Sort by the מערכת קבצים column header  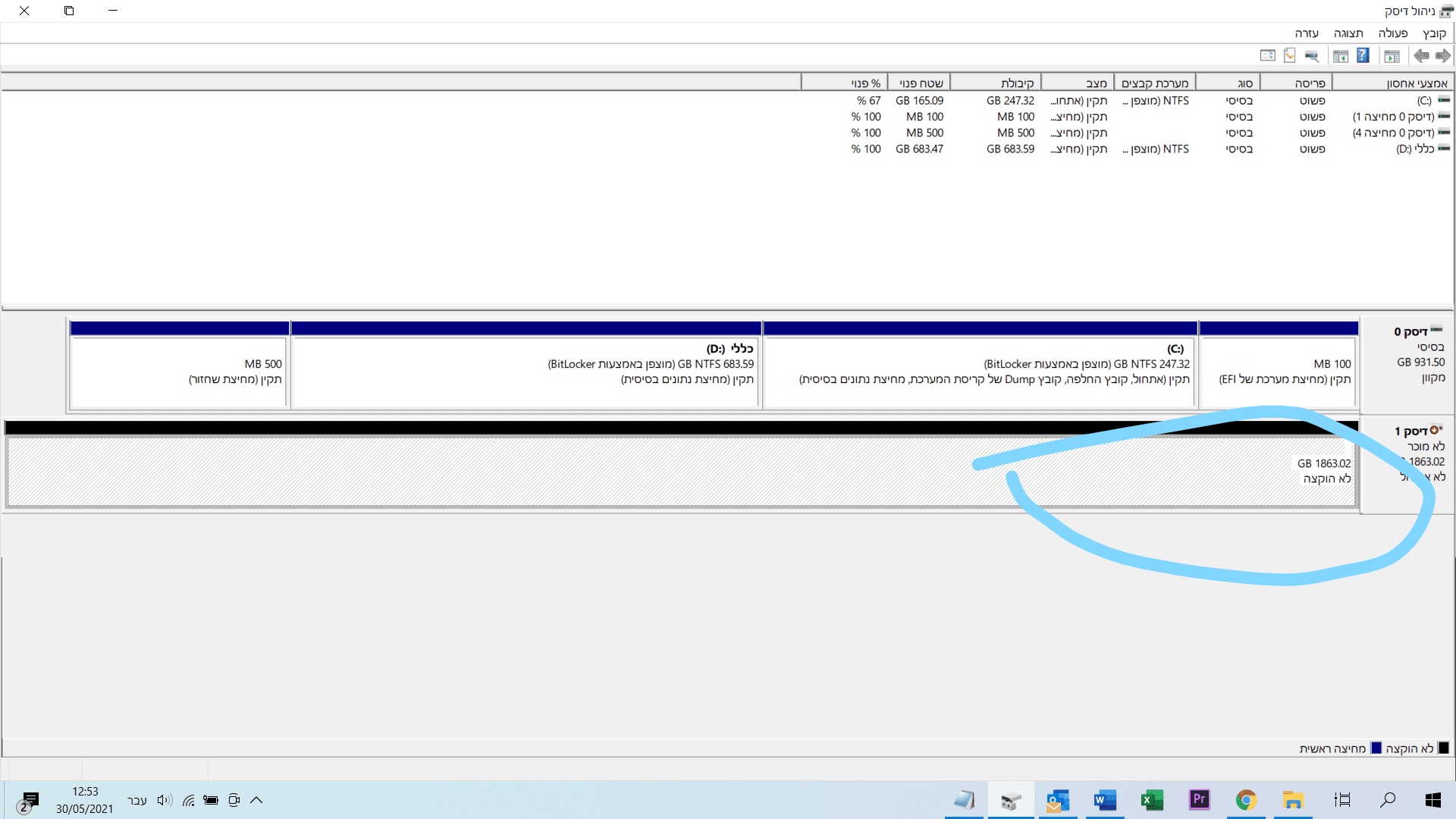tap(1154, 83)
